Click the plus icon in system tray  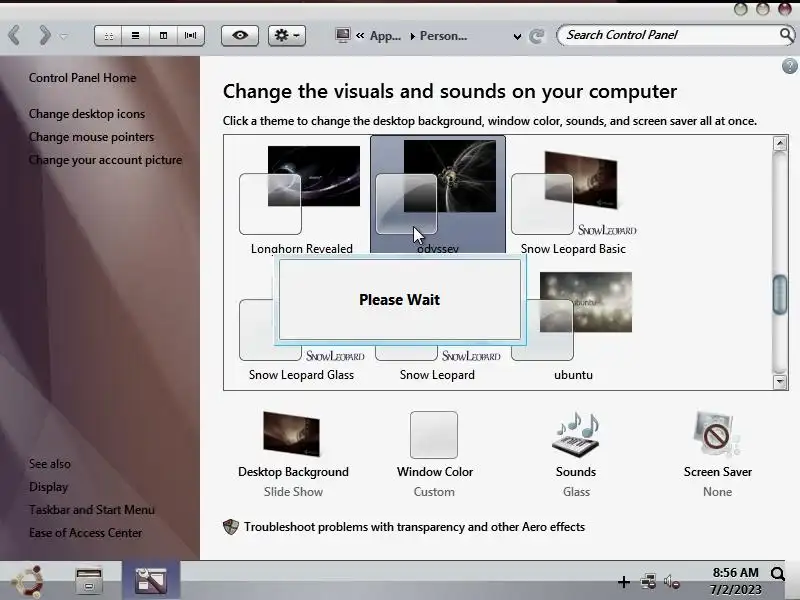(x=623, y=582)
